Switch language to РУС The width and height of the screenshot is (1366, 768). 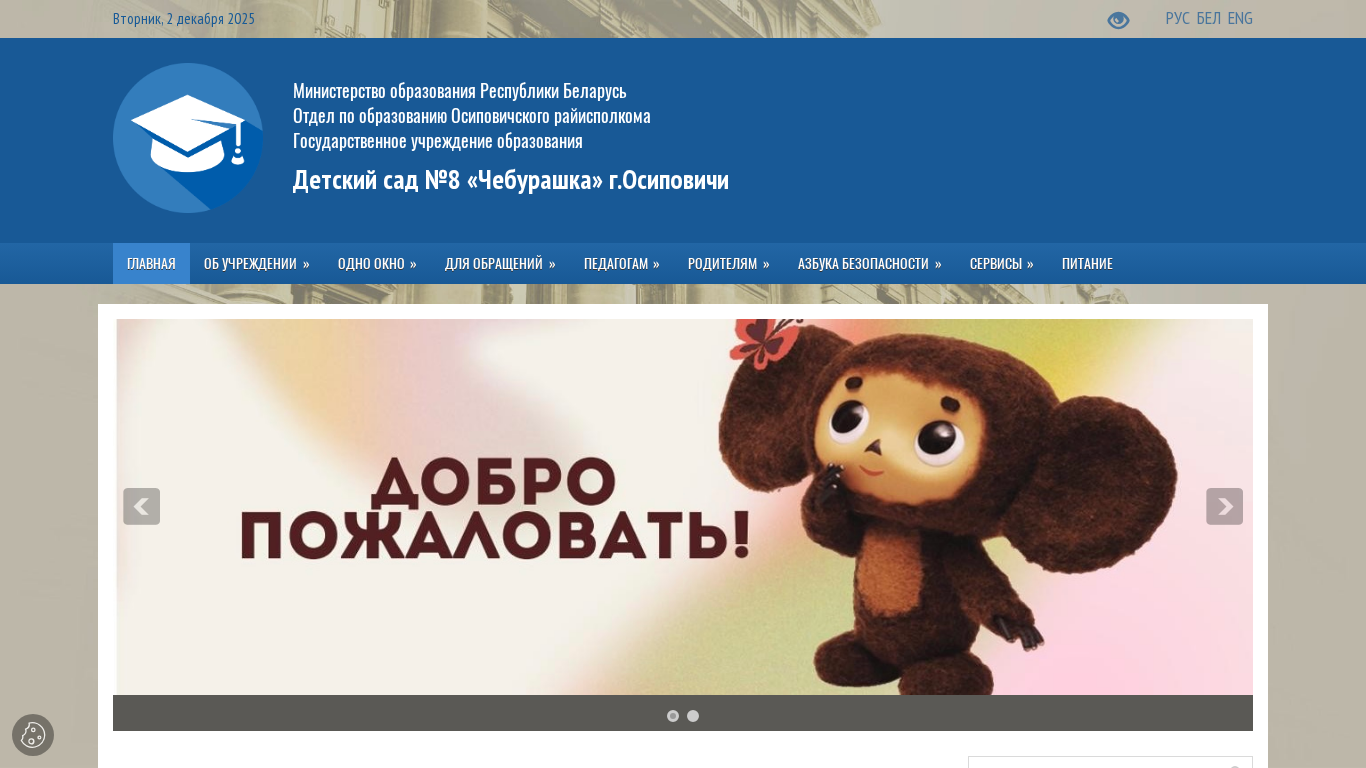1178,19
